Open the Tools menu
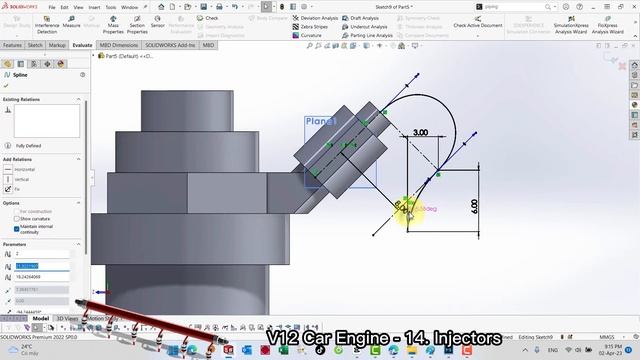 coord(111,7)
